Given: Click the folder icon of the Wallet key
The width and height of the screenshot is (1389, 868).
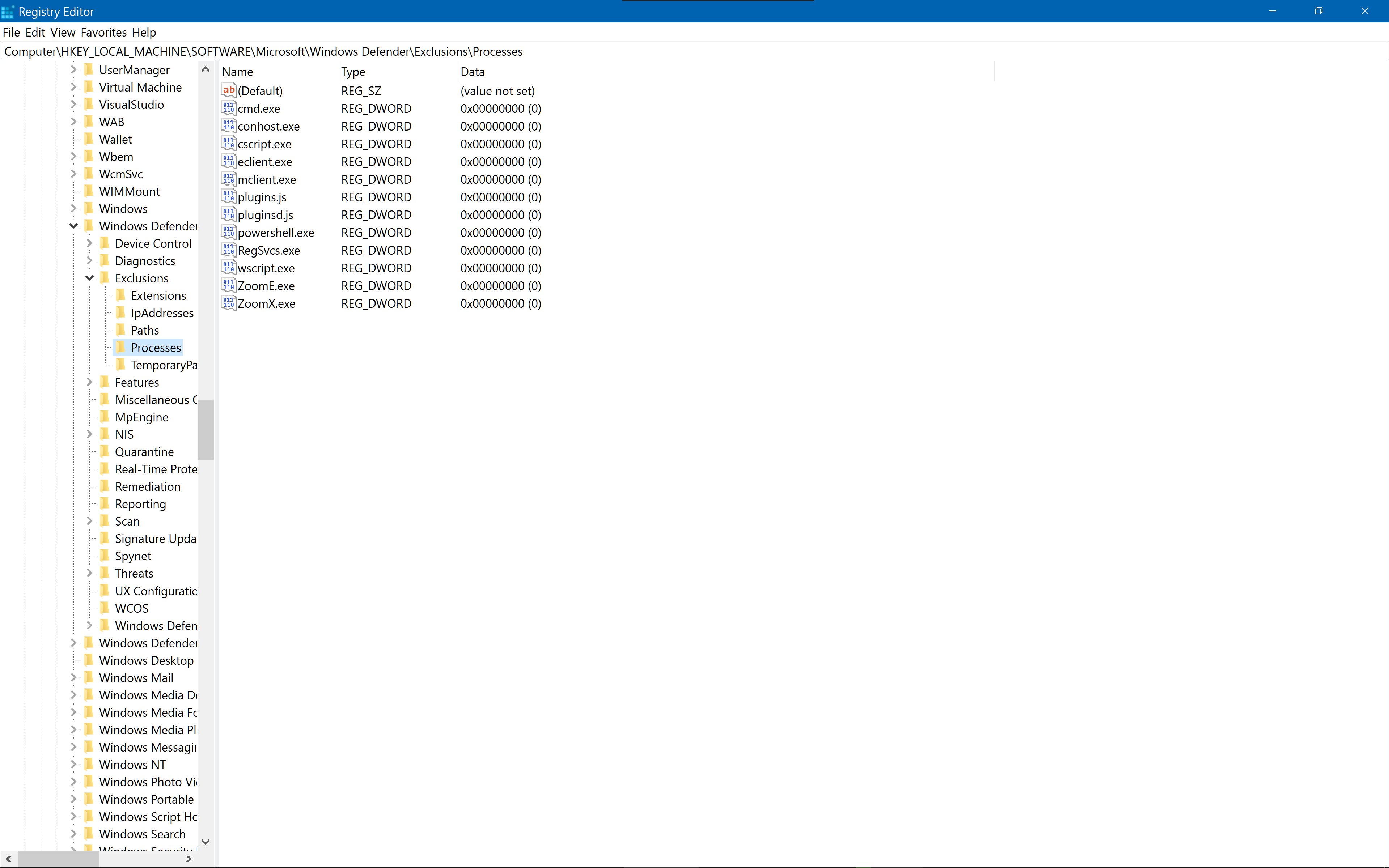Looking at the screenshot, I should pyautogui.click(x=88, y=139).
